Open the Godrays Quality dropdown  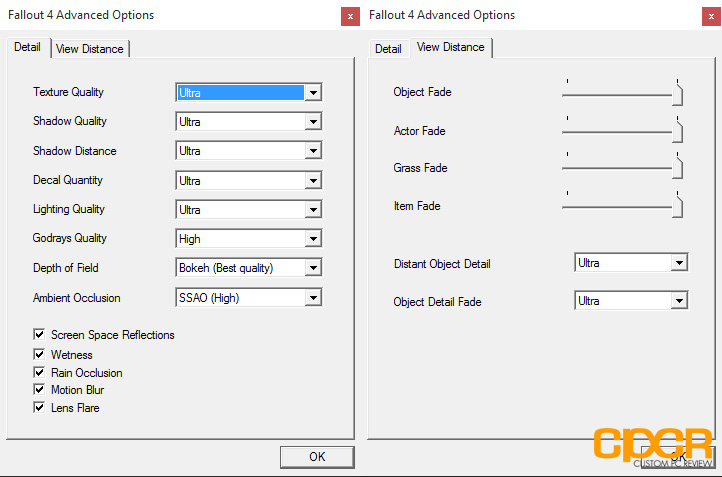pos(249,238)
